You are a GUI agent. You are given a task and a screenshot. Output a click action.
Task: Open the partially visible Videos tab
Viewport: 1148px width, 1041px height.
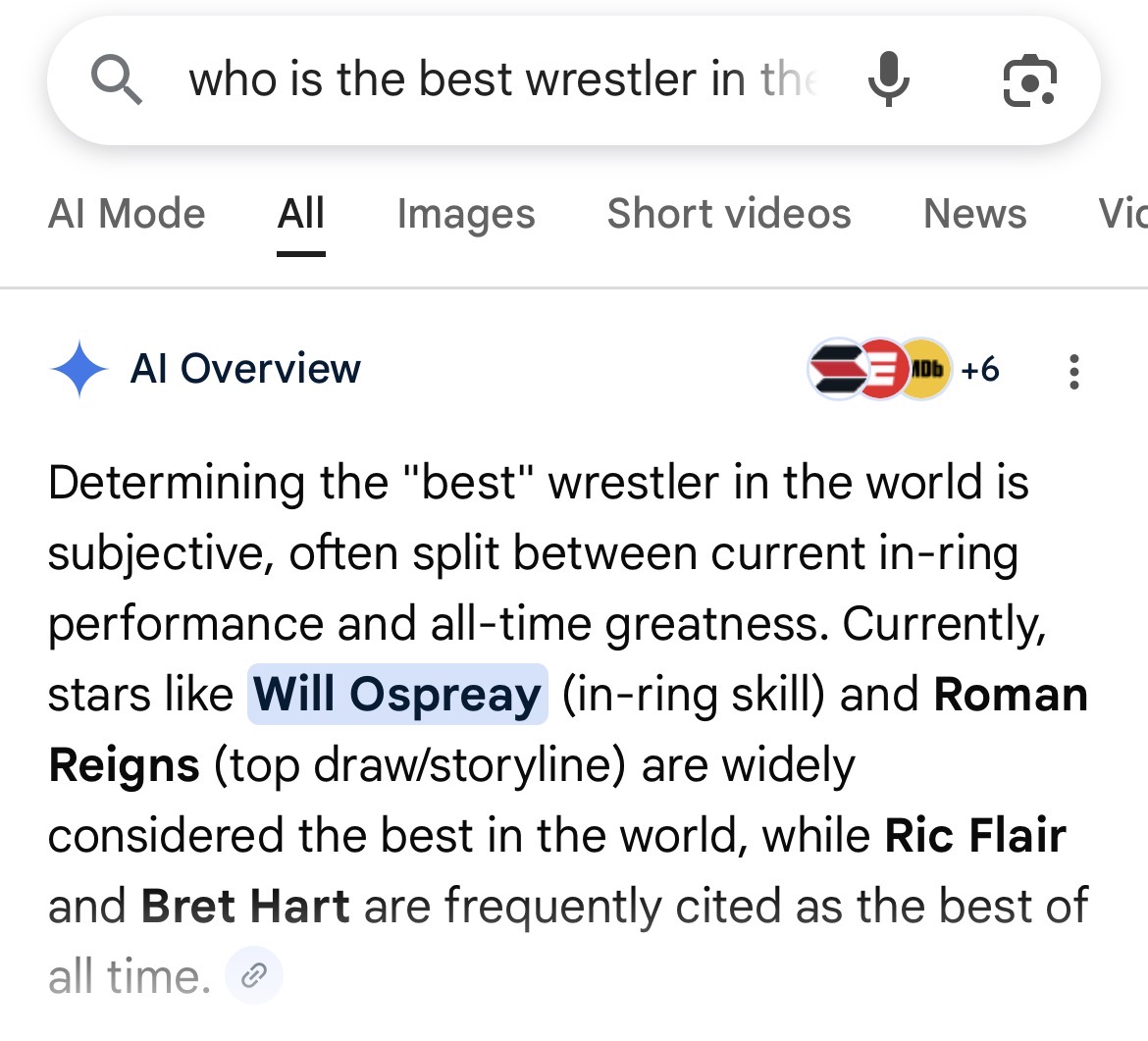coord(1122,214)
